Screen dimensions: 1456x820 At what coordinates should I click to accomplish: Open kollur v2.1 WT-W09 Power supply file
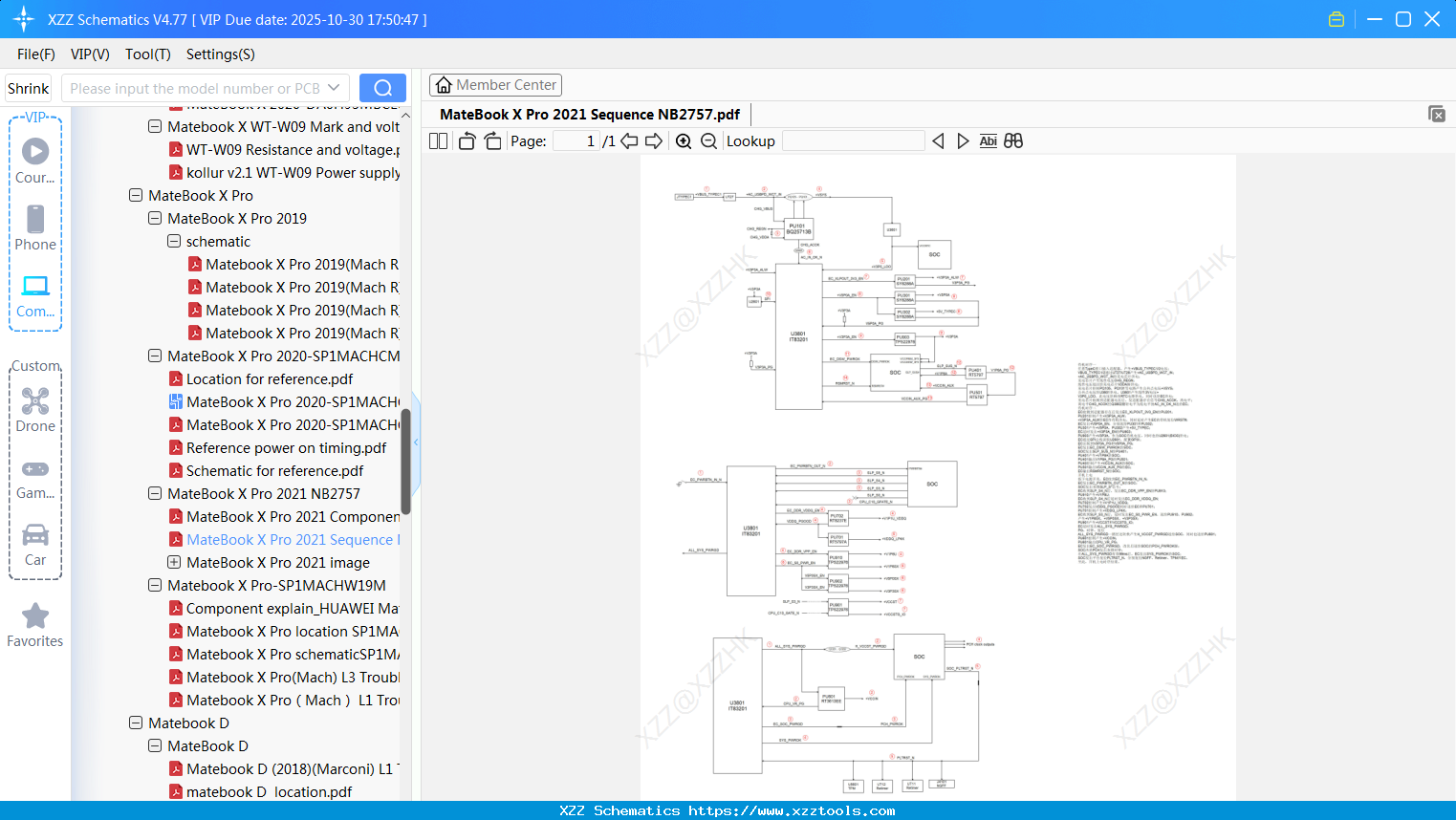pos(293,172)
